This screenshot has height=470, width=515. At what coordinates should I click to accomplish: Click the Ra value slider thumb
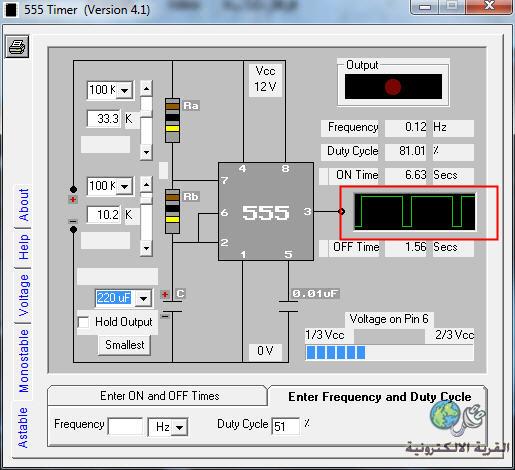[146, 103]
